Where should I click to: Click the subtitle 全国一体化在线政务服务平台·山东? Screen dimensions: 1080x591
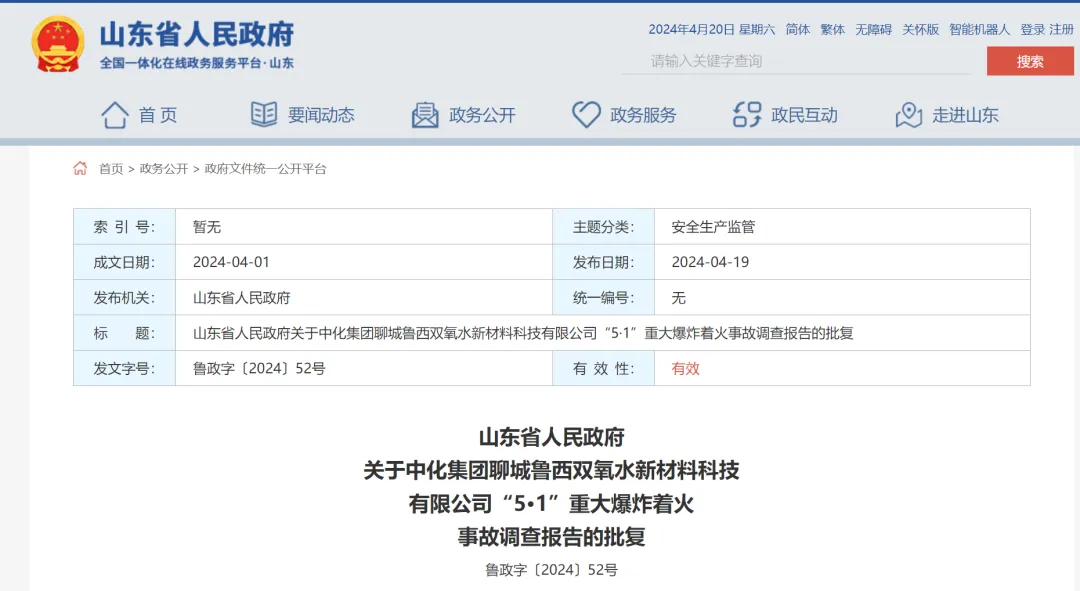[197, 63]
